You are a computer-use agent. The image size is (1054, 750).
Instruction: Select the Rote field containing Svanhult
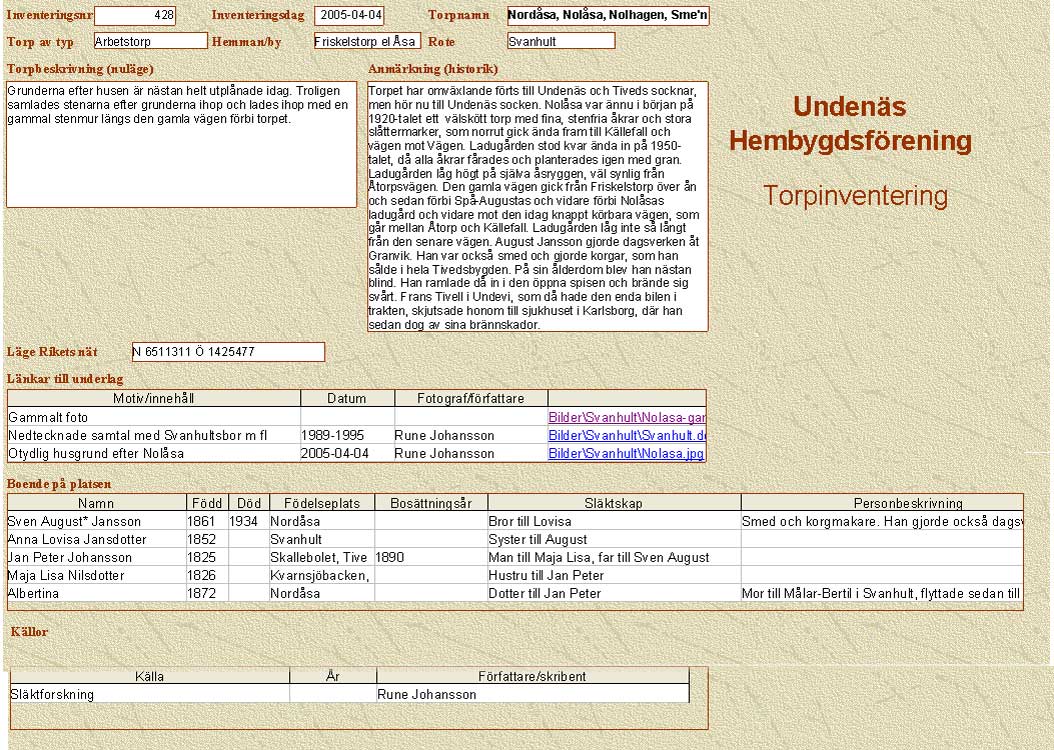(x=560, y=41)
